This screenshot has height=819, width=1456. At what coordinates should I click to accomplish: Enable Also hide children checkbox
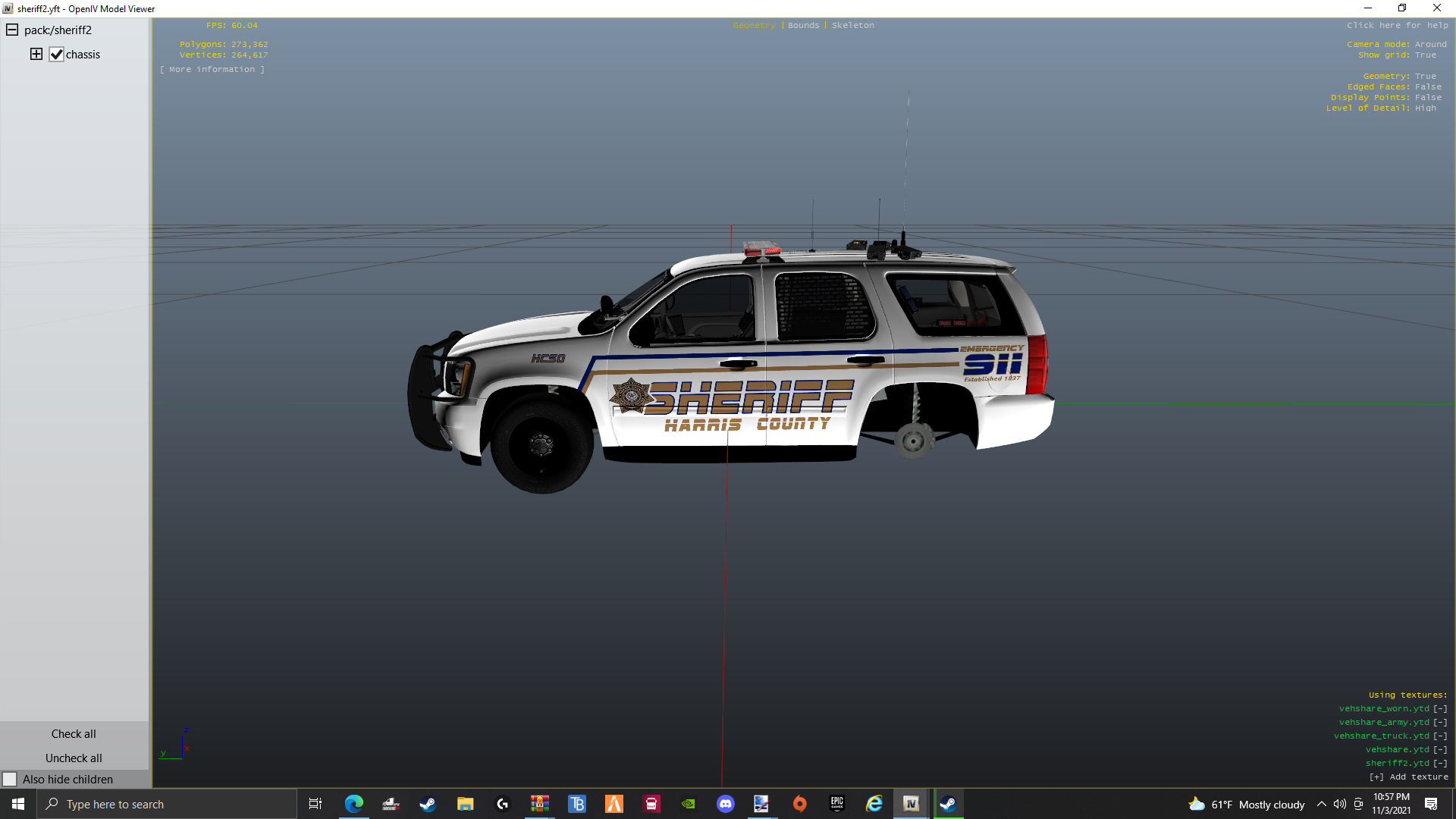pyautogui.click(x=10, y=779)
